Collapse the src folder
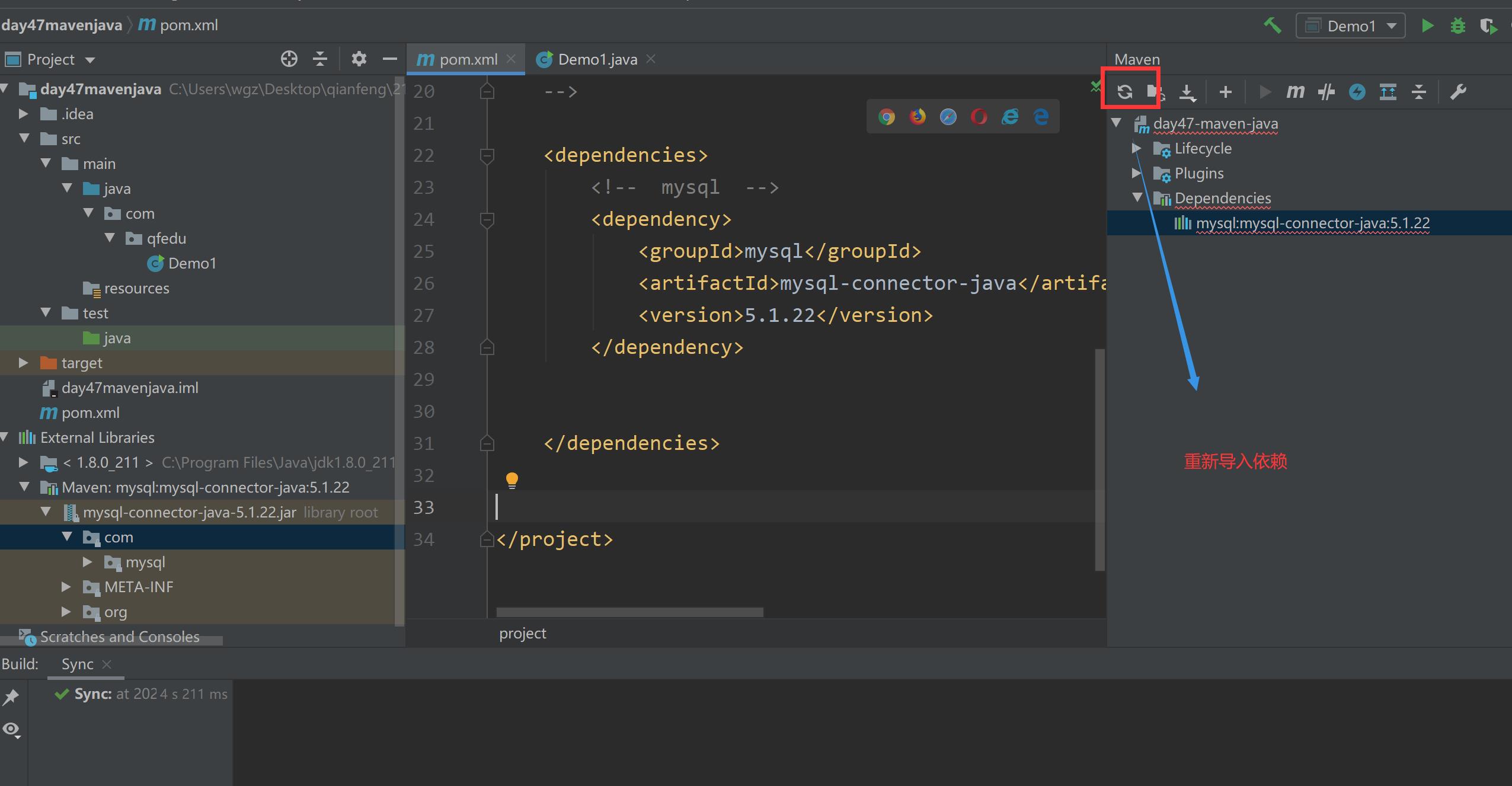The height and width of the screenshot is (786, 1512). click(24, 138)
